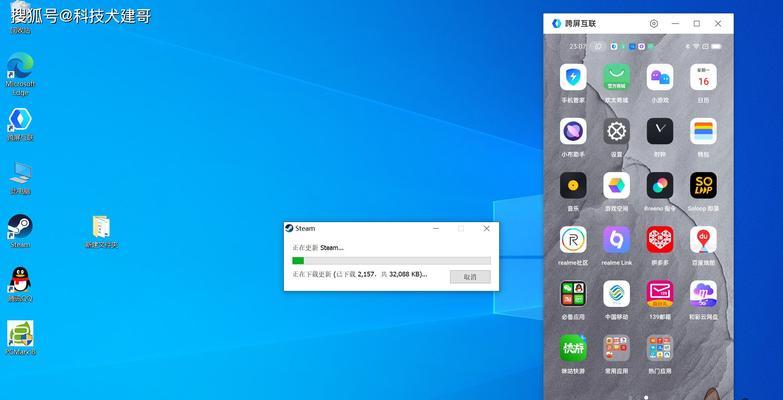Screen dimensions: 783x400
Task: Open the 常用应用 folder
Action: 616,348
